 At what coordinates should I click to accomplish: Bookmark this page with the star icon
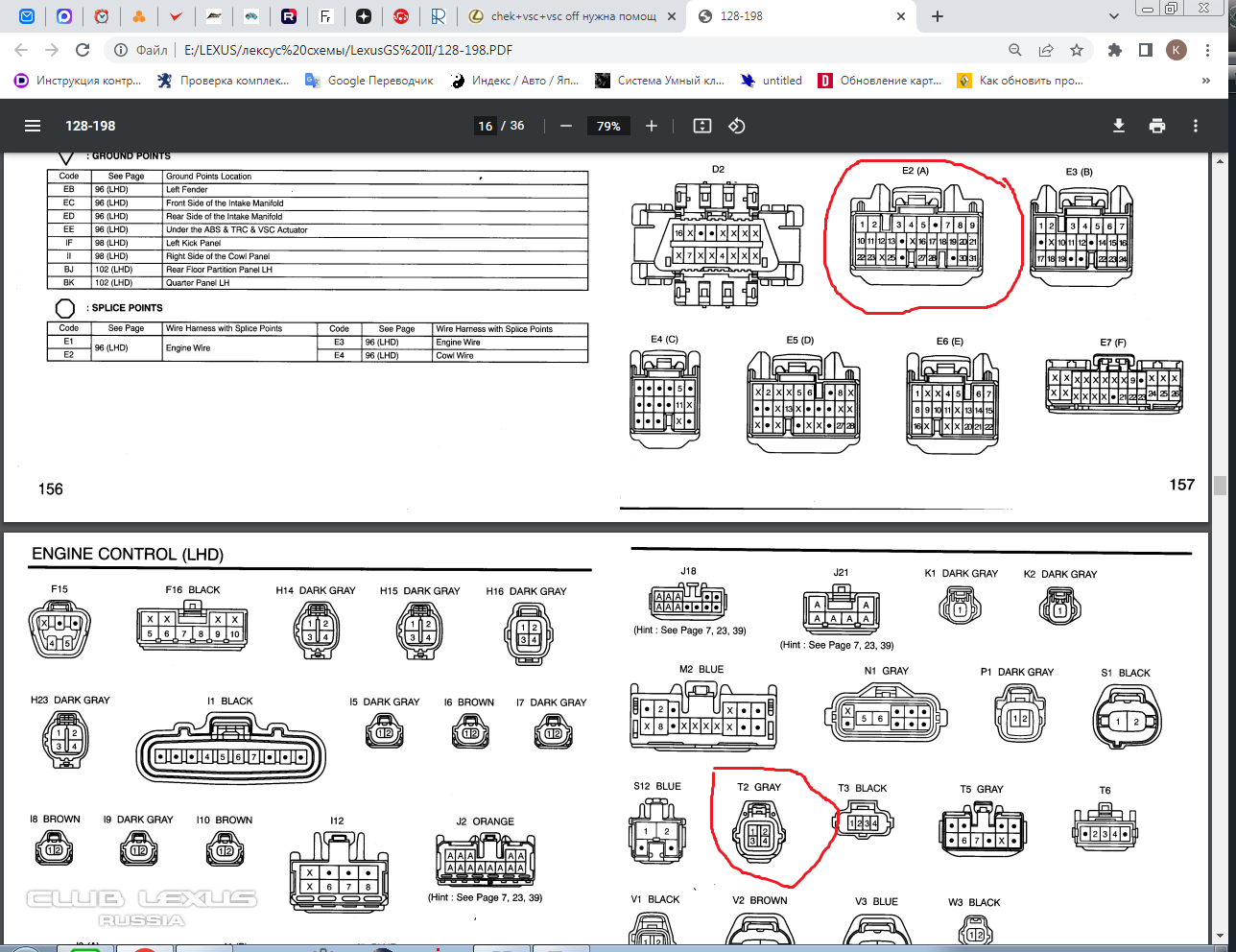(1077, 50)
